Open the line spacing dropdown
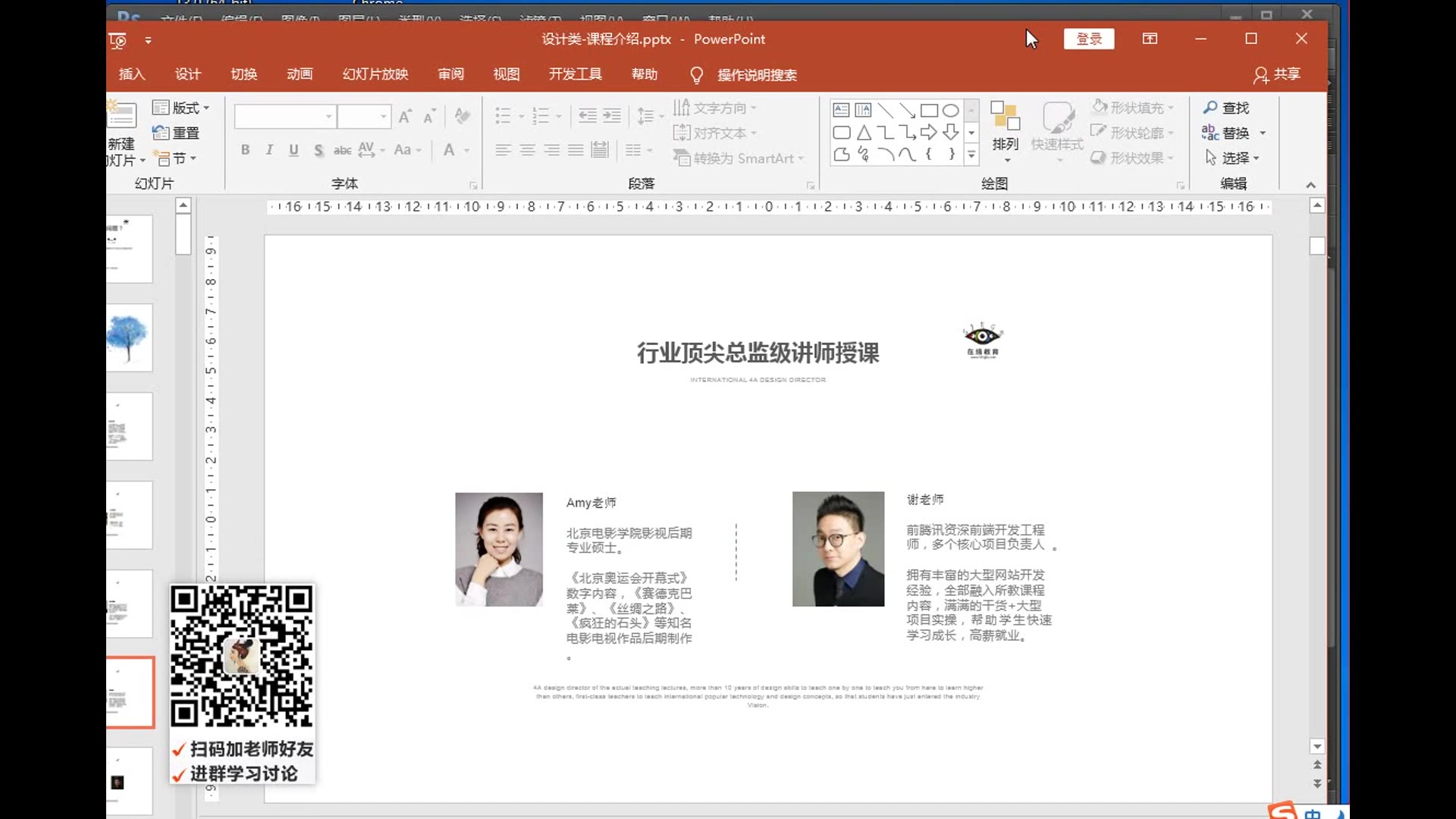Viewport: 1456px width, 819px height. click(x=650, y=116)
